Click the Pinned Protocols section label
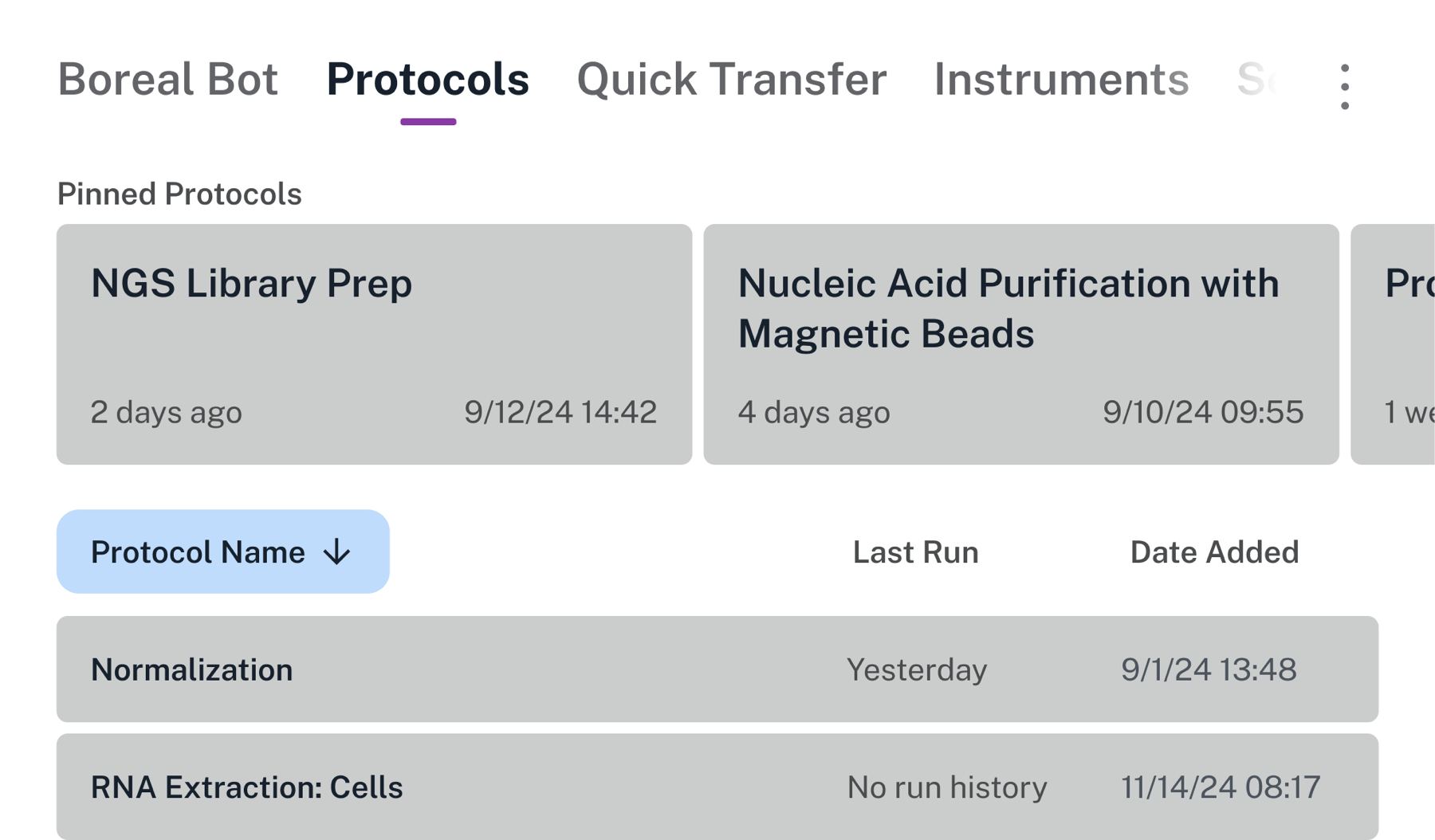The height and width of the screenshot is (840, 1435). (x=179, y=194)
